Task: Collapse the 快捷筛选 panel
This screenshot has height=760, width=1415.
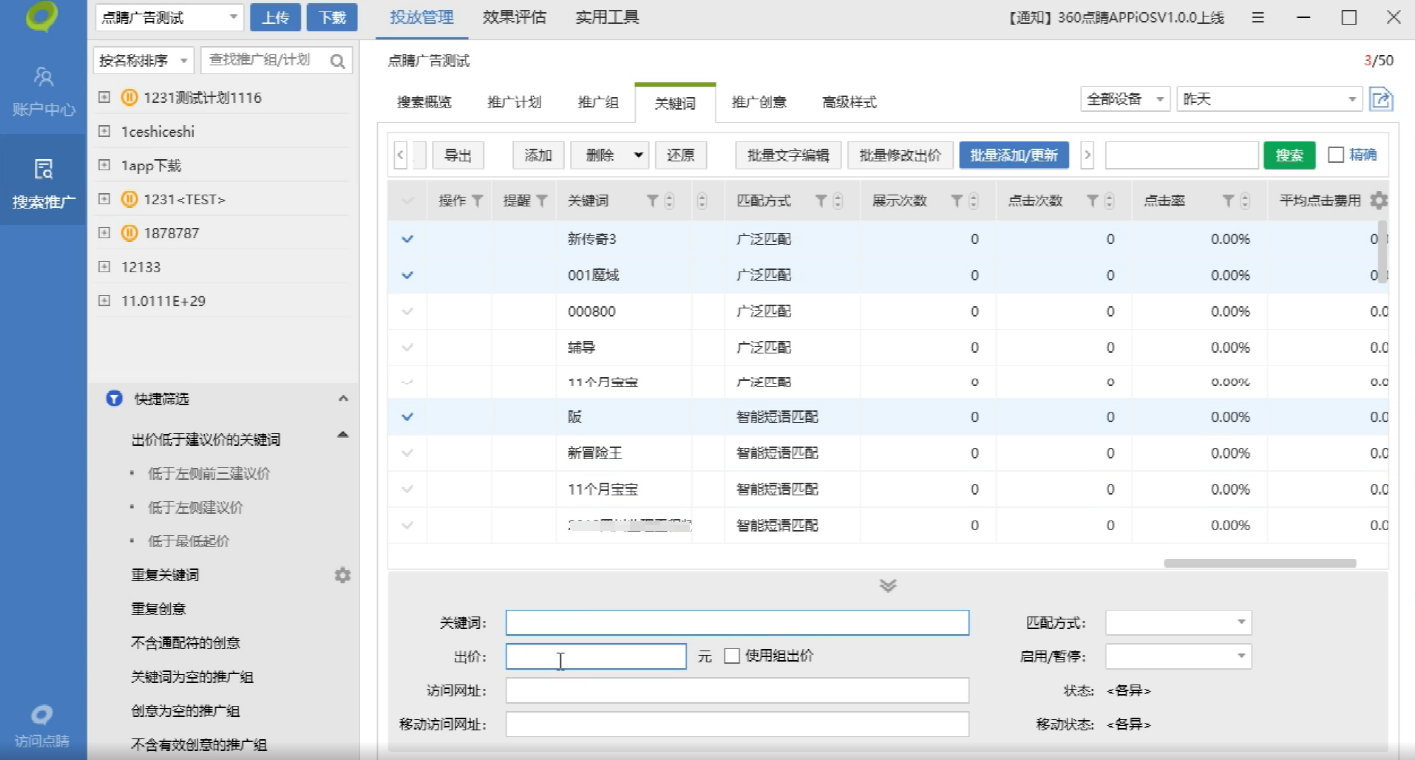Action: (x=343, y=399)
